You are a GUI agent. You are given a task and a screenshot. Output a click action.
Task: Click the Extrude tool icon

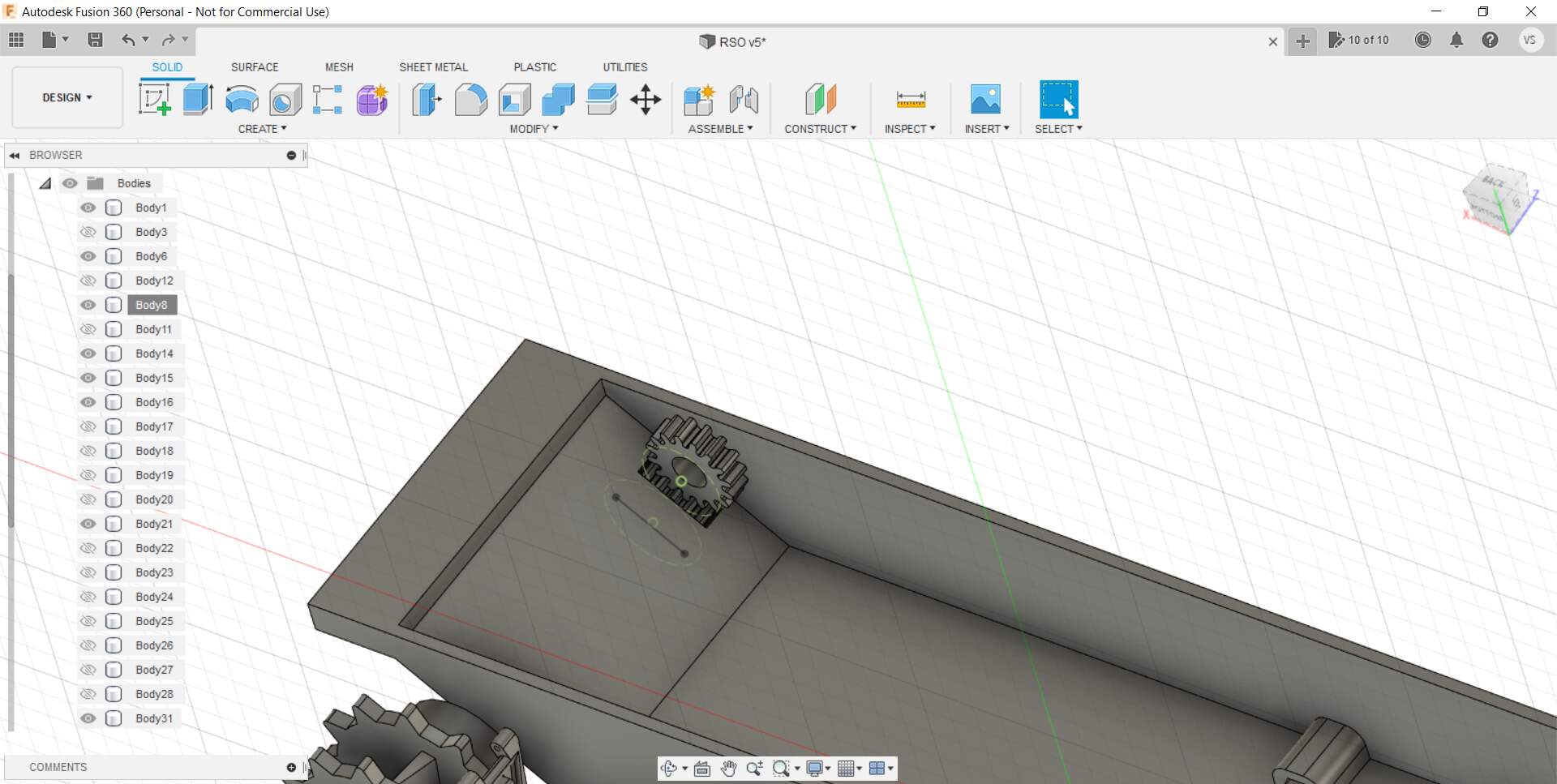point(198,100)
